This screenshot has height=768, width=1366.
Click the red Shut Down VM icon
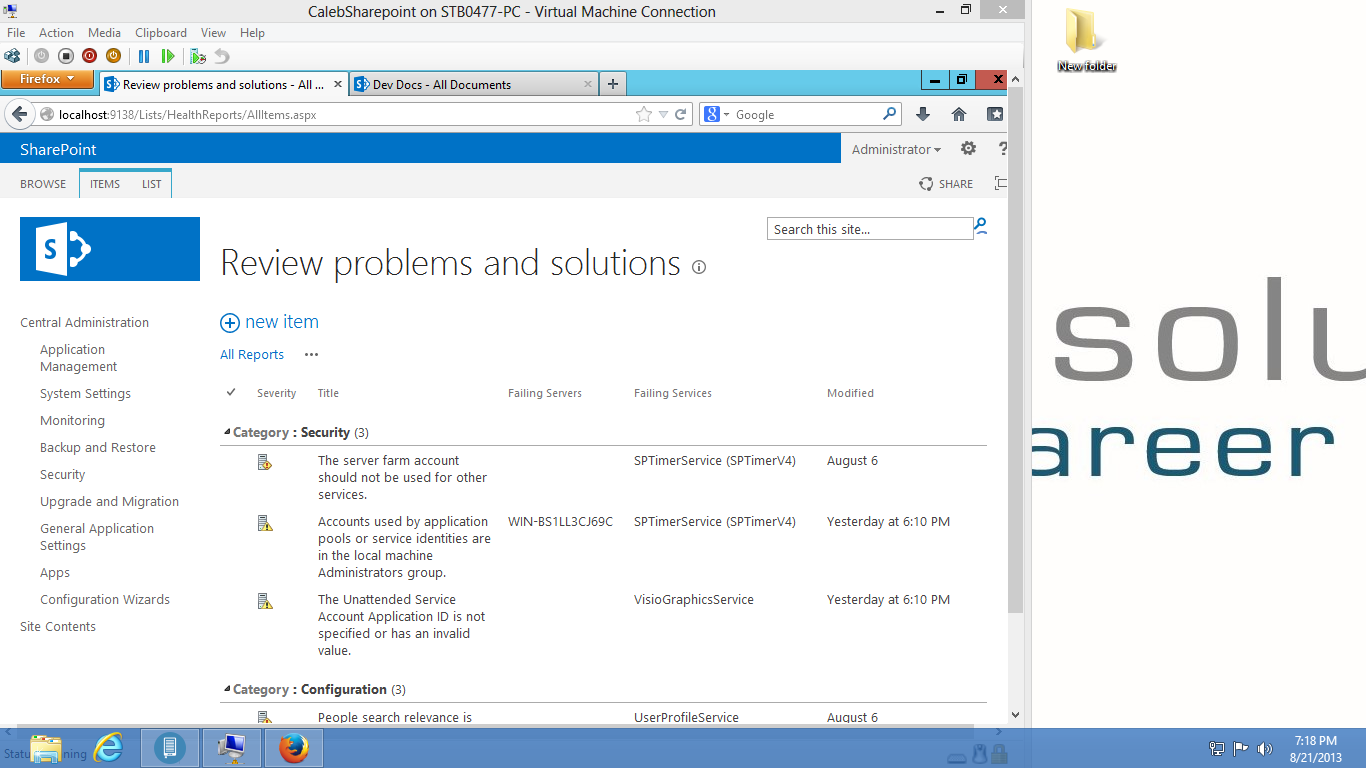coord(90,56)
